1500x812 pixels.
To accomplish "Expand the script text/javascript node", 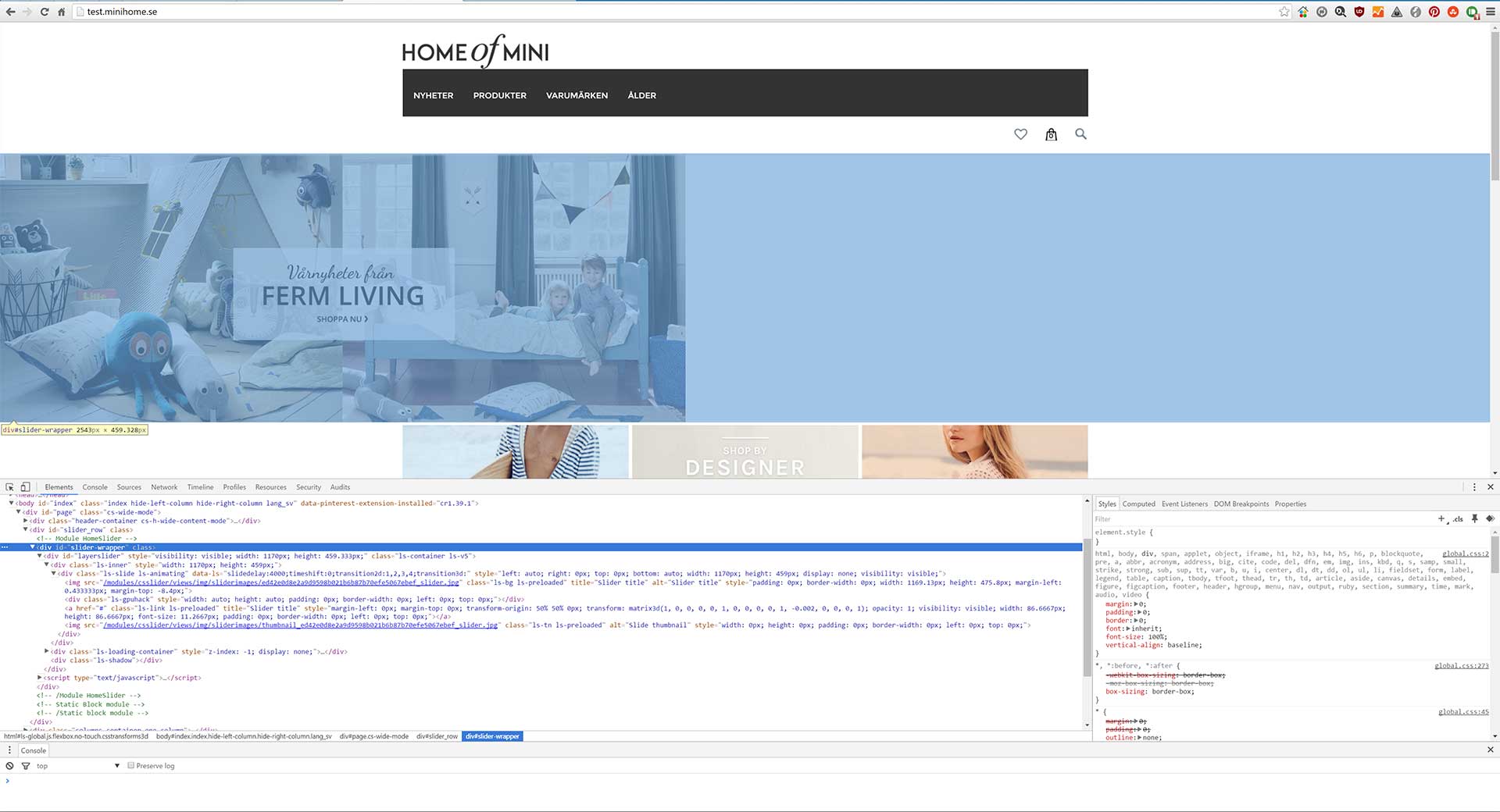I will click(x=39, y=678).
